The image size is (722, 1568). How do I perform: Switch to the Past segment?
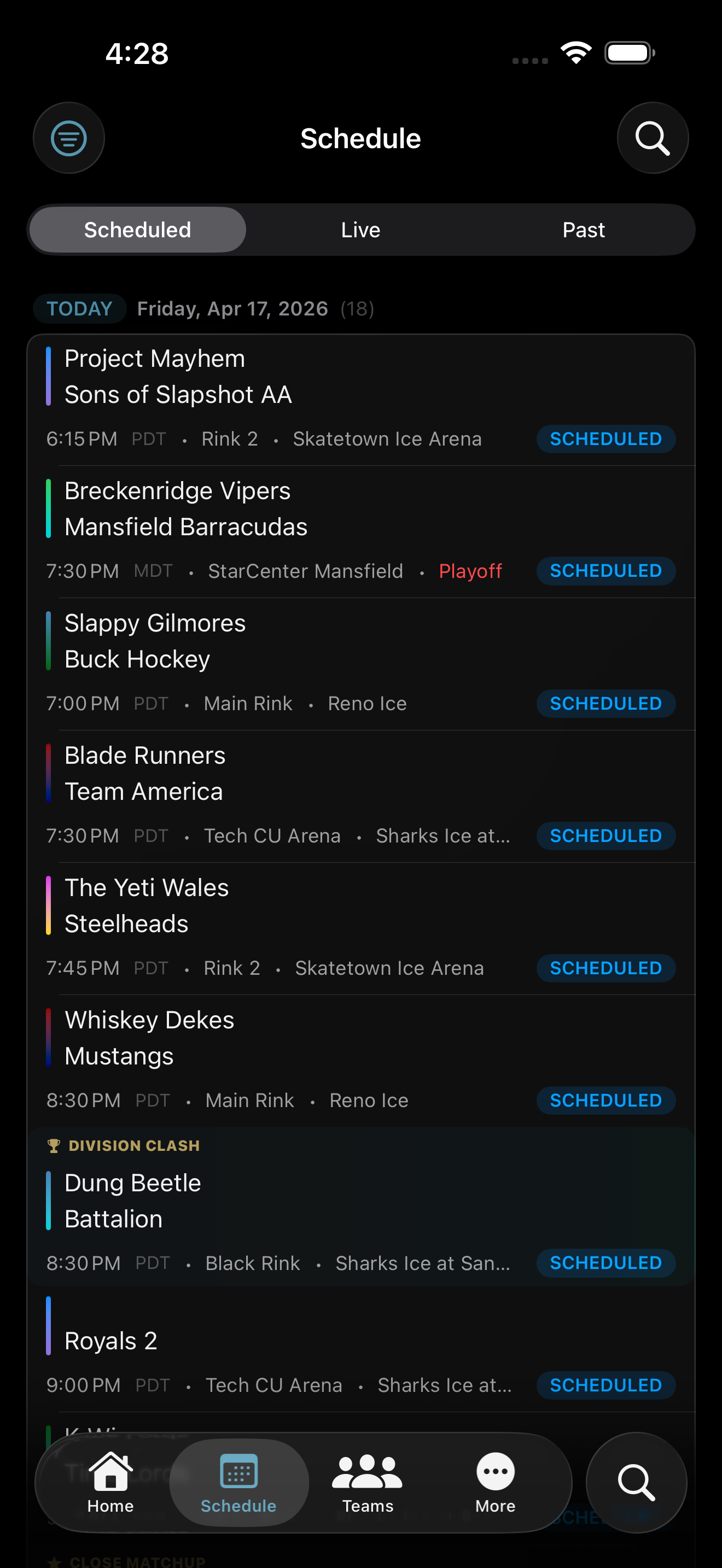click(583, 230)
